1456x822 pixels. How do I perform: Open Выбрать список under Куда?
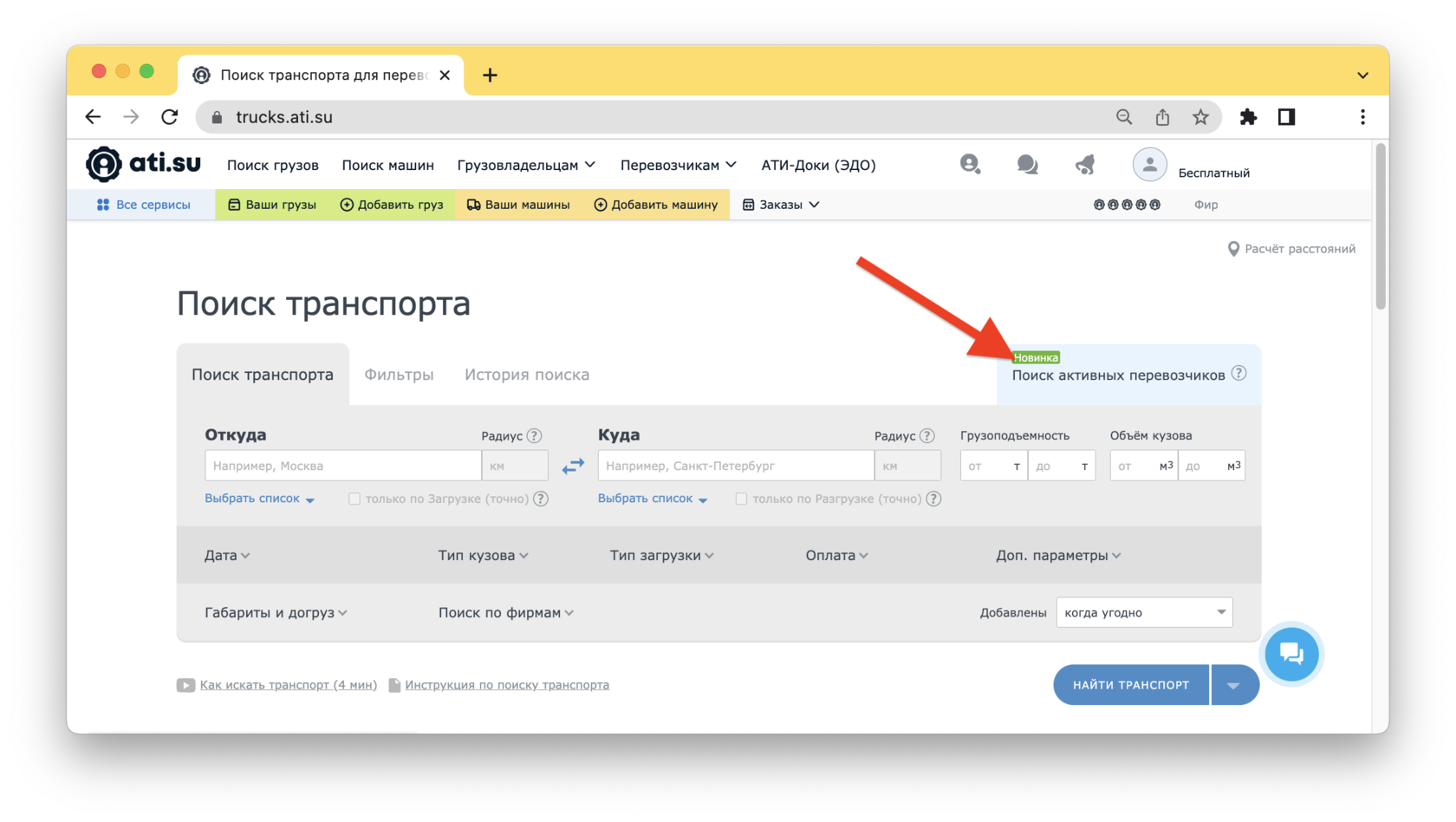(653, 499)
